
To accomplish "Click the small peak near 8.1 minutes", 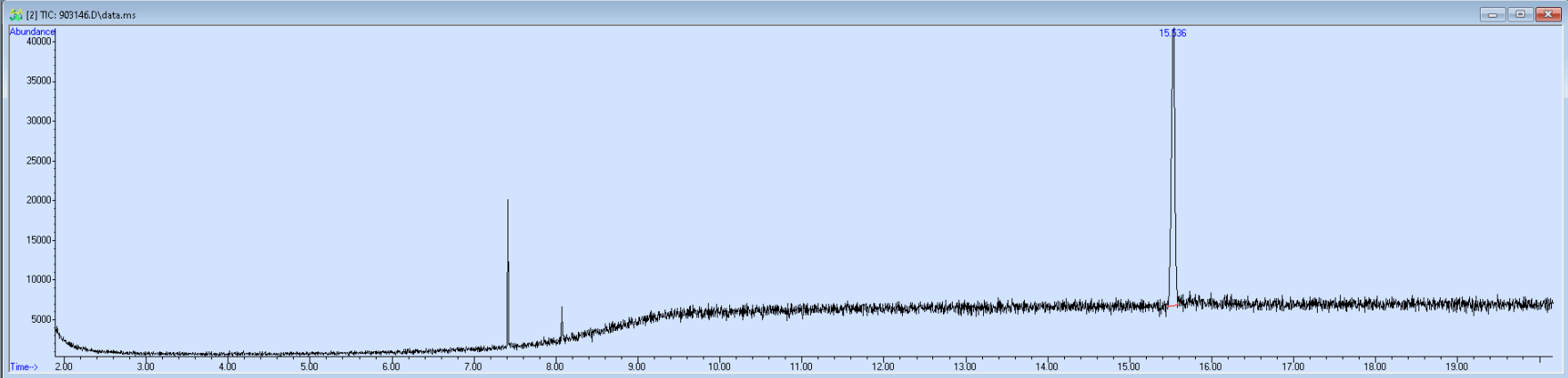I will (x=562, y=323).
